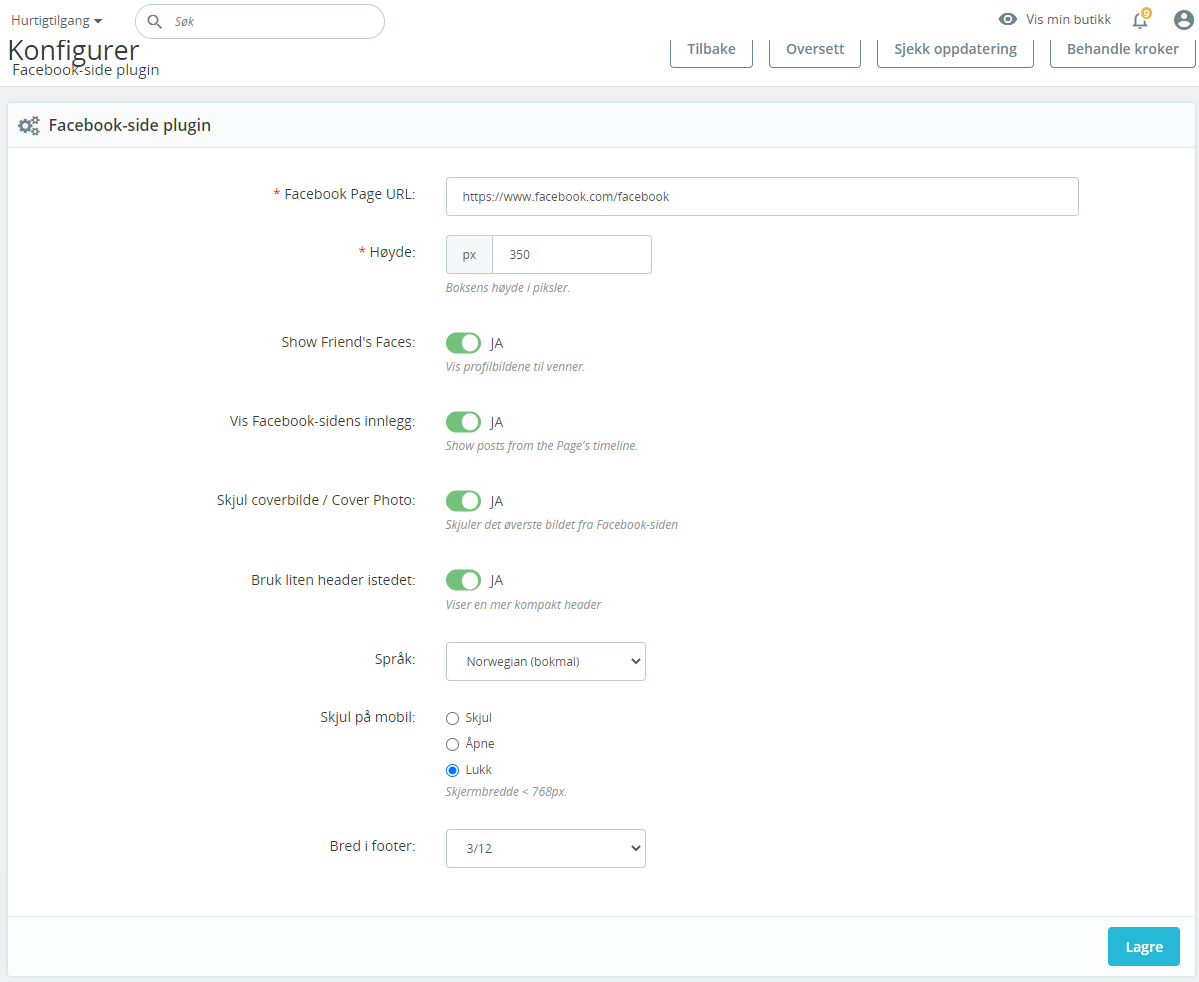Click 'Show posts from the Page's timeline.' hint

[541, 446]
